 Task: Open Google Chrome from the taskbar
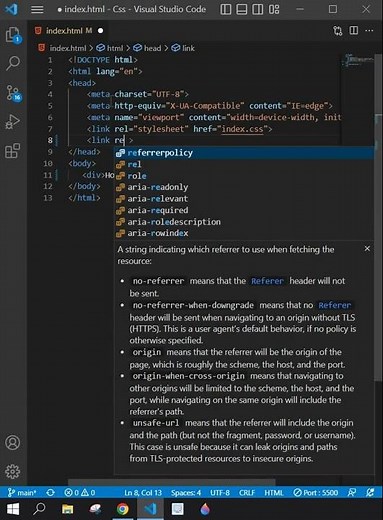click(122, 509)
